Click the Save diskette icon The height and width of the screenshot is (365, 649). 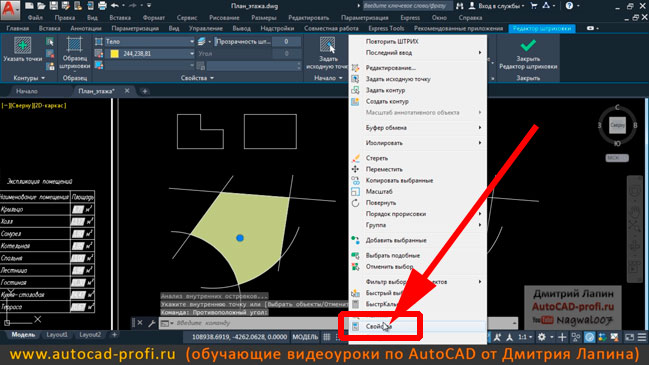53,6
